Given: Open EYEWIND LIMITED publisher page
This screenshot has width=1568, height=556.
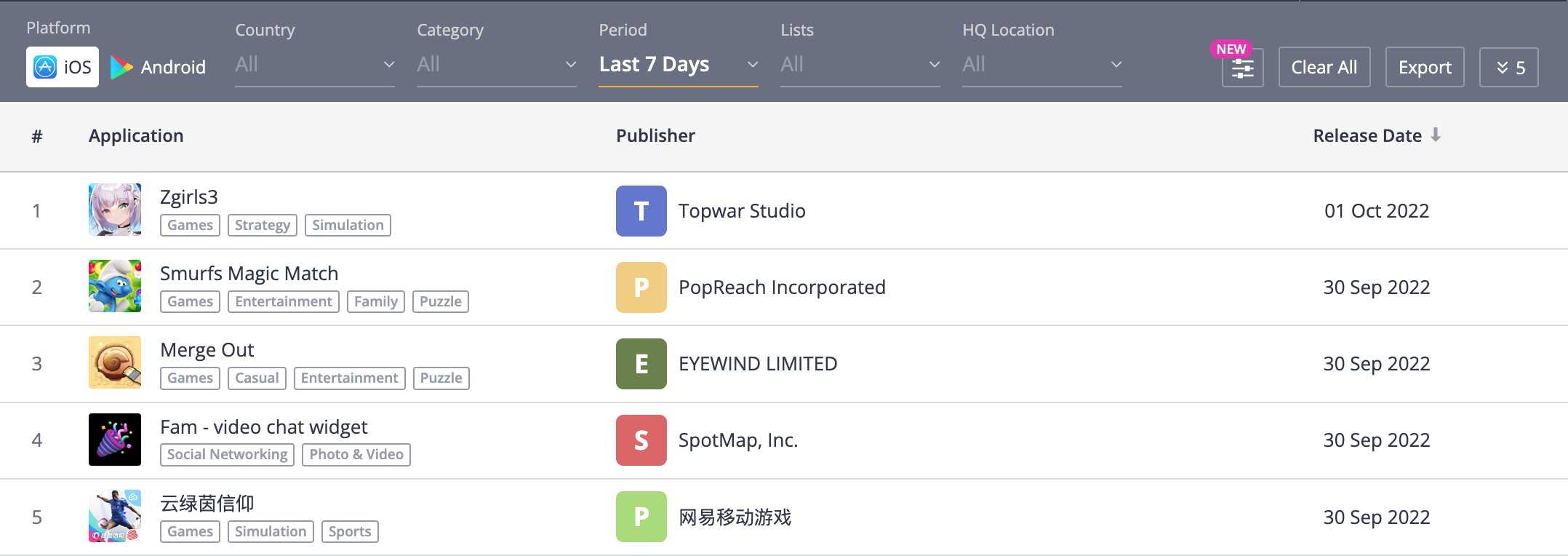Looking at the screenshot, I should [x=758, y=364].
